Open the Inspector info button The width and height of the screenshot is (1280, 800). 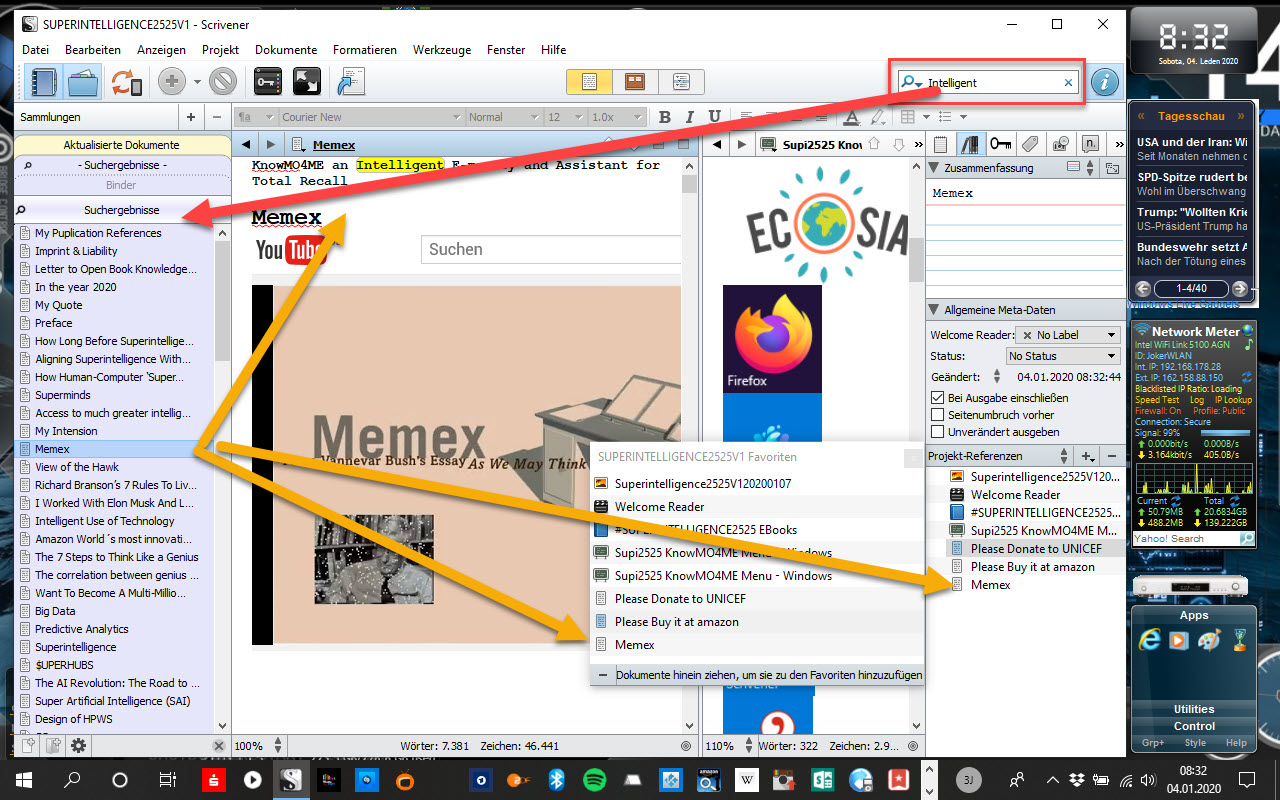(1104, 82)
